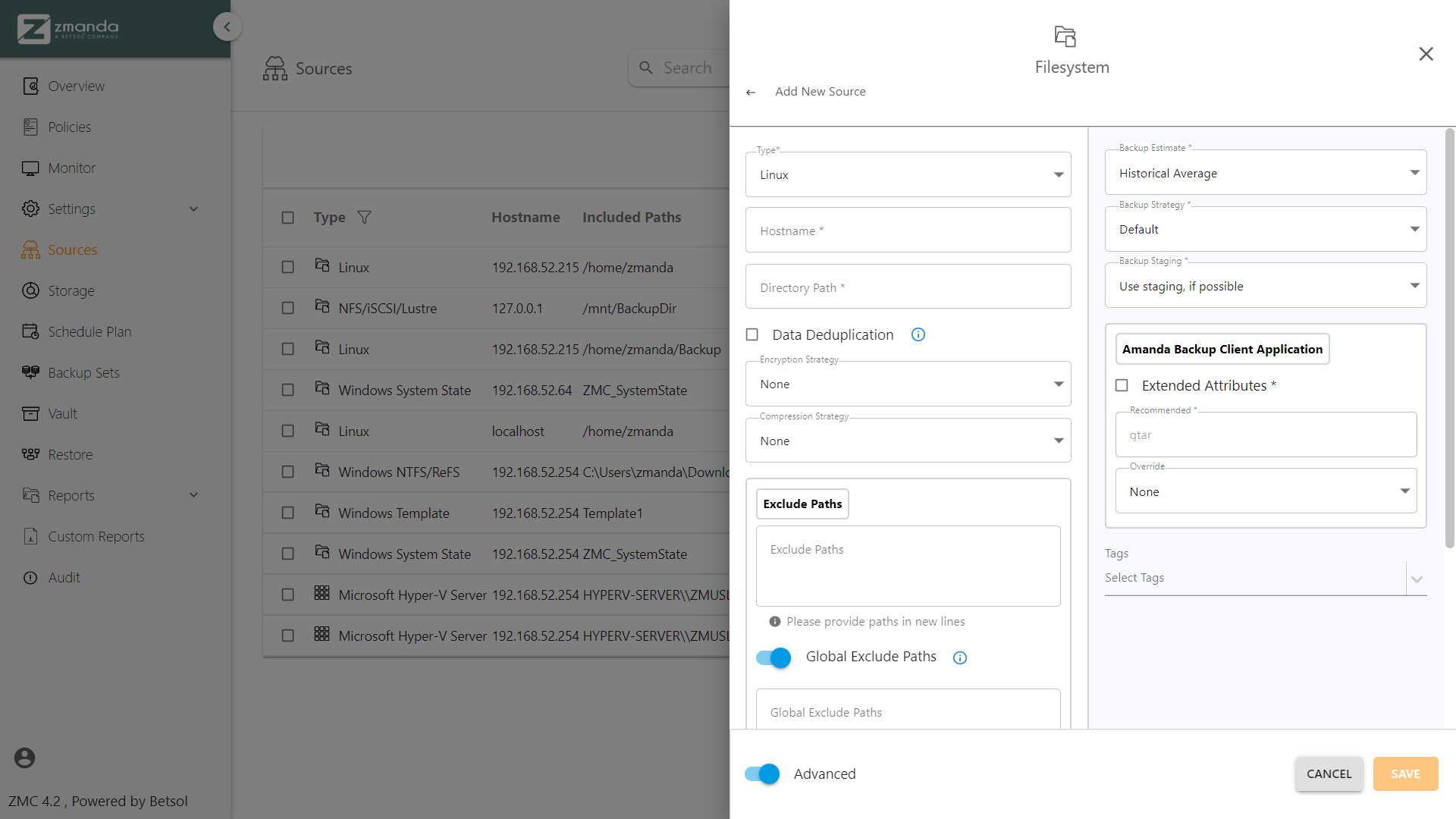1456x819 pixels.
Task: Click the Schedule Plan calendar icon
Action: coord(30,331)
